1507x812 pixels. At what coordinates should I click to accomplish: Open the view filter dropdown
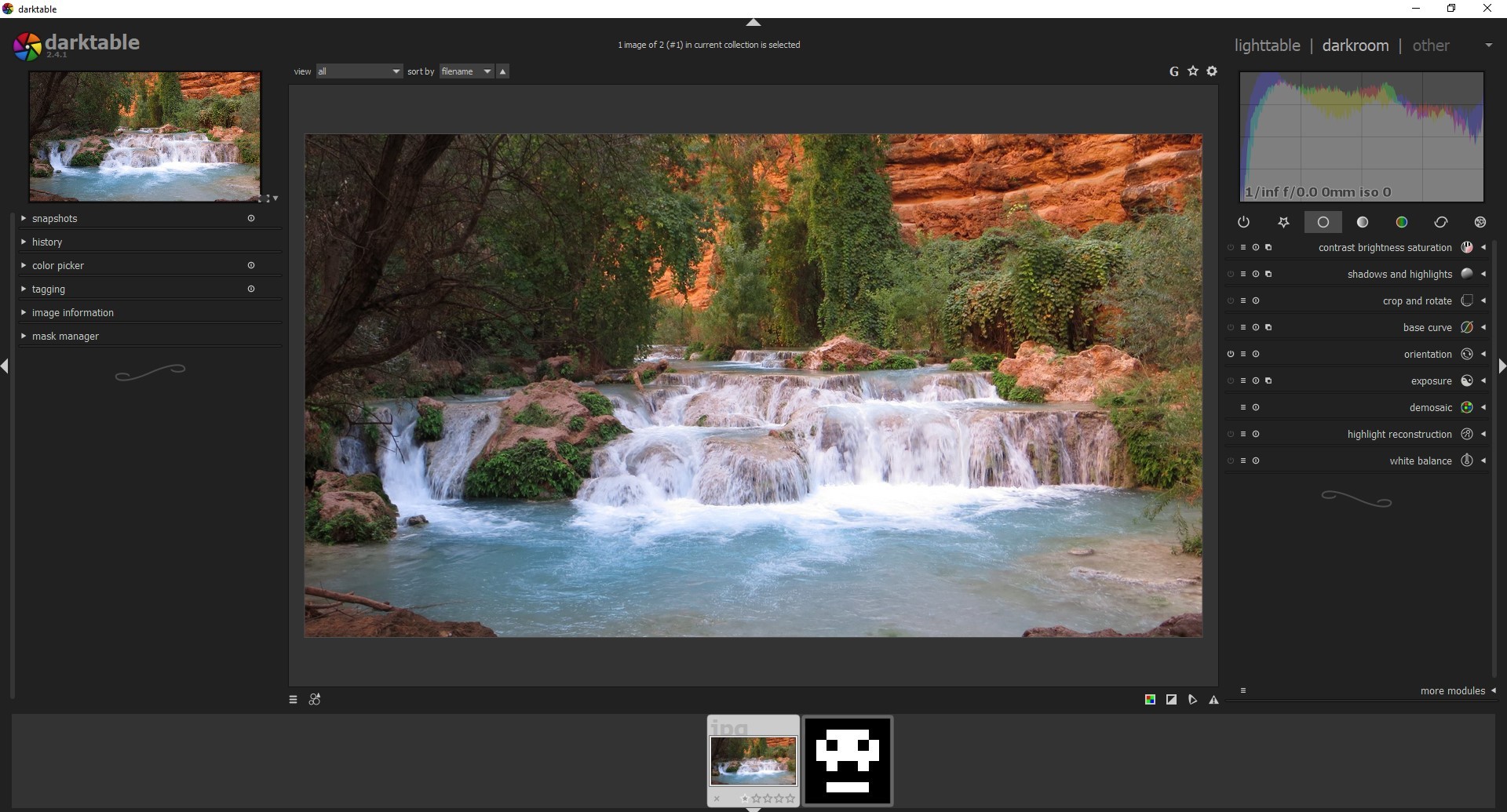359,71
